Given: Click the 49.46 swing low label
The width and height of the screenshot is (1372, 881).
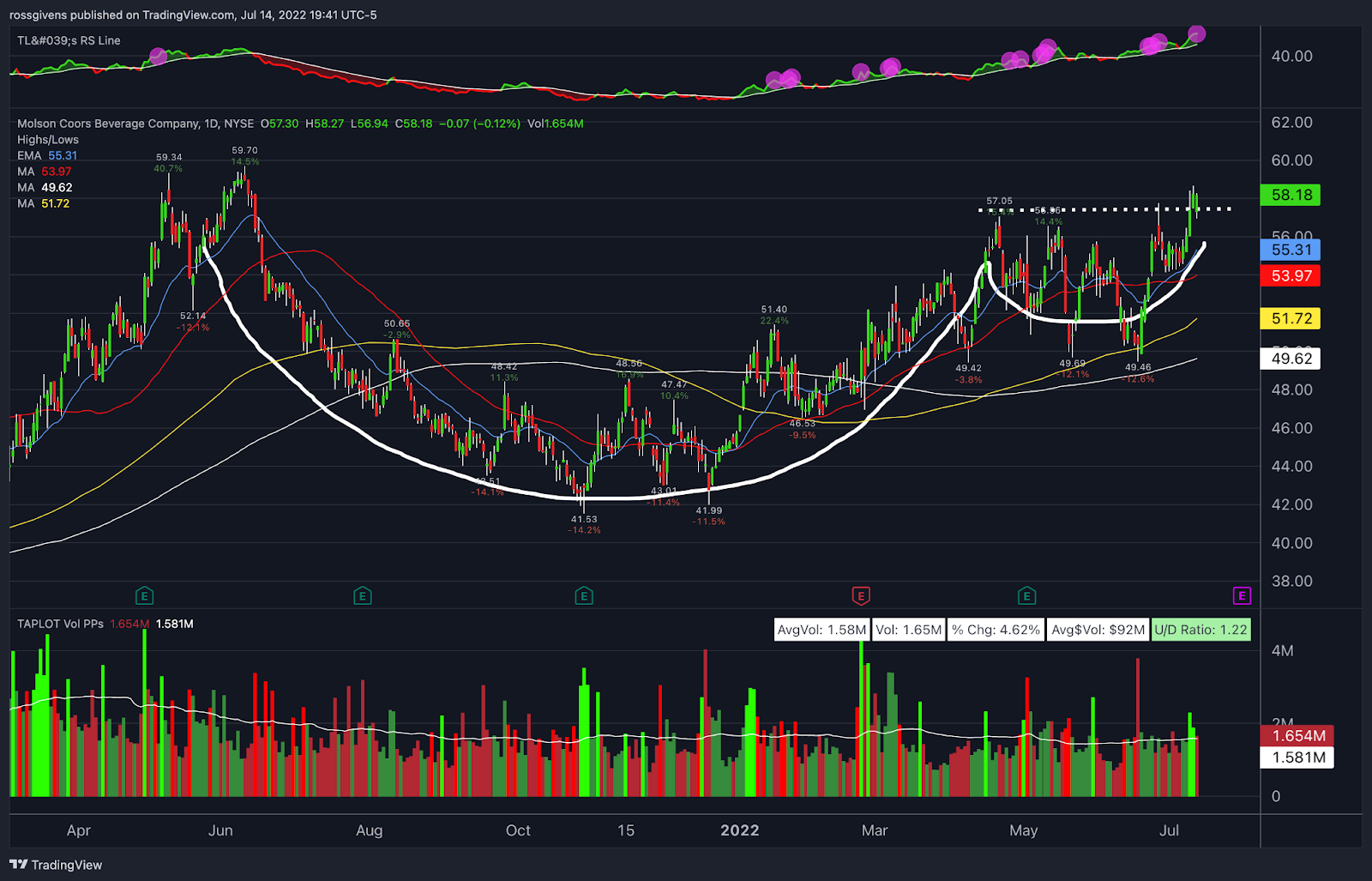Looking at the screenshot, I should [x=1138, y=367].
